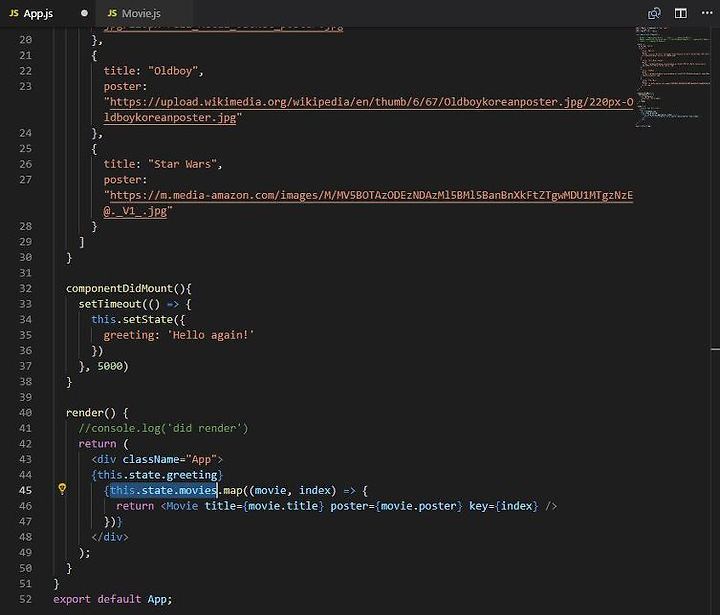Click line number 40 in the gutter
The height and width of the screenshot is (615, 720).
tap(26, 412)
